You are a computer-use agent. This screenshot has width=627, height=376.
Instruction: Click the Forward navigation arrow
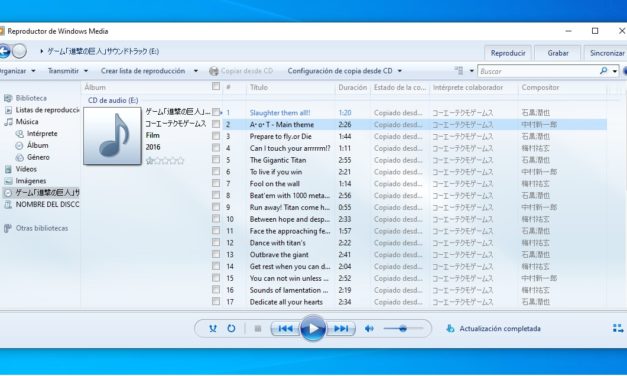[19, 51]
